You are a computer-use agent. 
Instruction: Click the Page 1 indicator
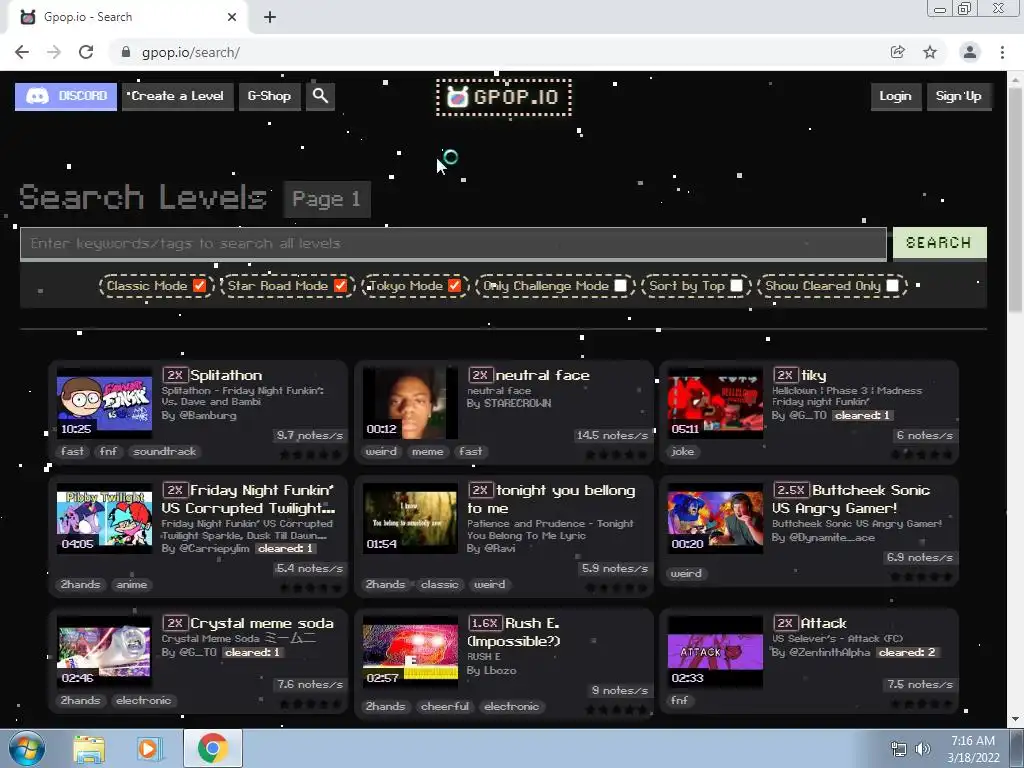click(x=327, y=199)
